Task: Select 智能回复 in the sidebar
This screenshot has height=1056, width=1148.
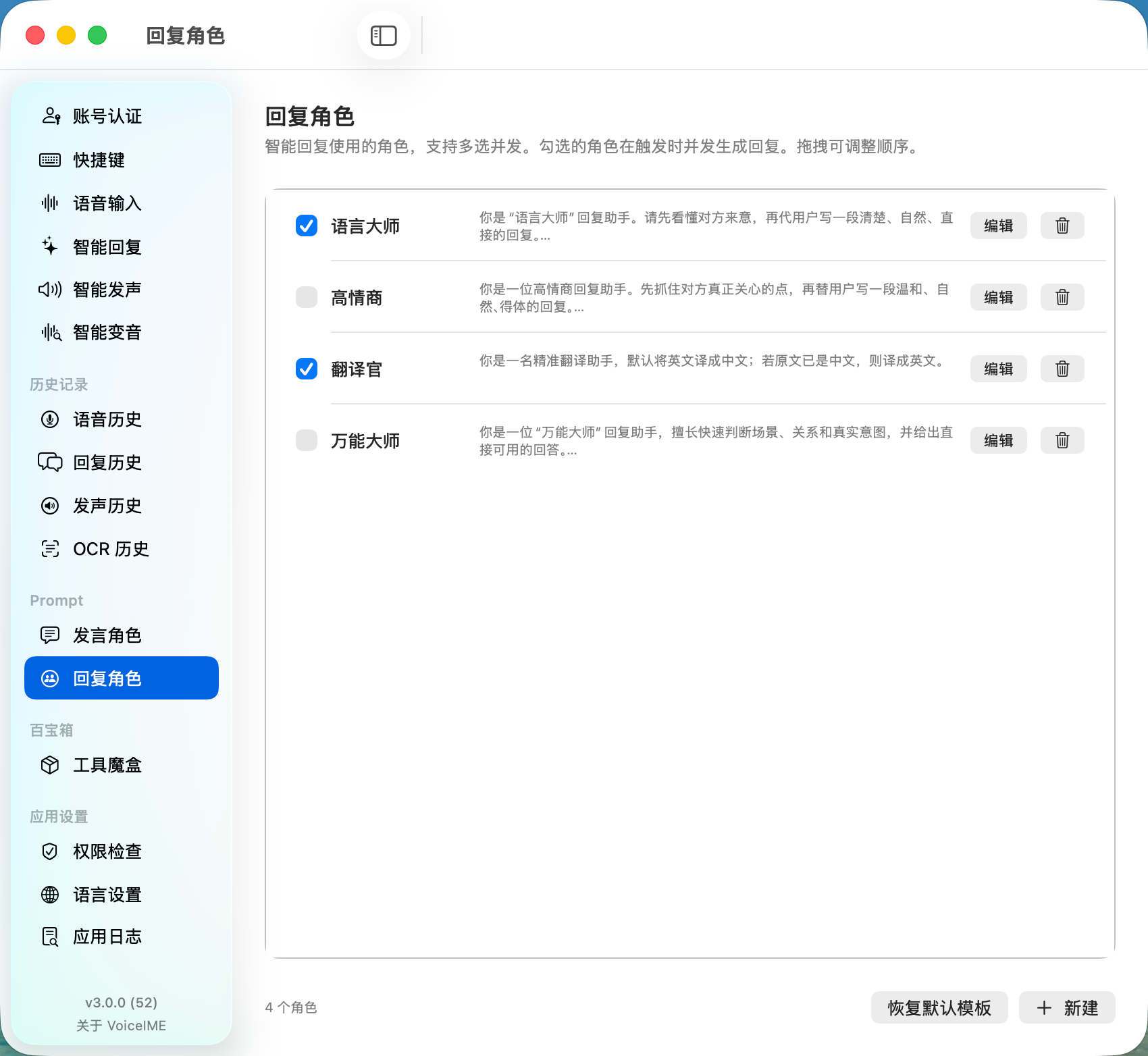Action: [122, 246]
